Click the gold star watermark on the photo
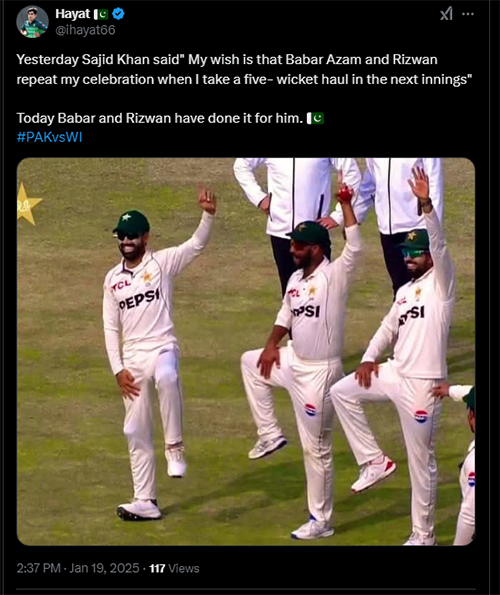Viewport: 500px width, 595px height. pos(28,204)
